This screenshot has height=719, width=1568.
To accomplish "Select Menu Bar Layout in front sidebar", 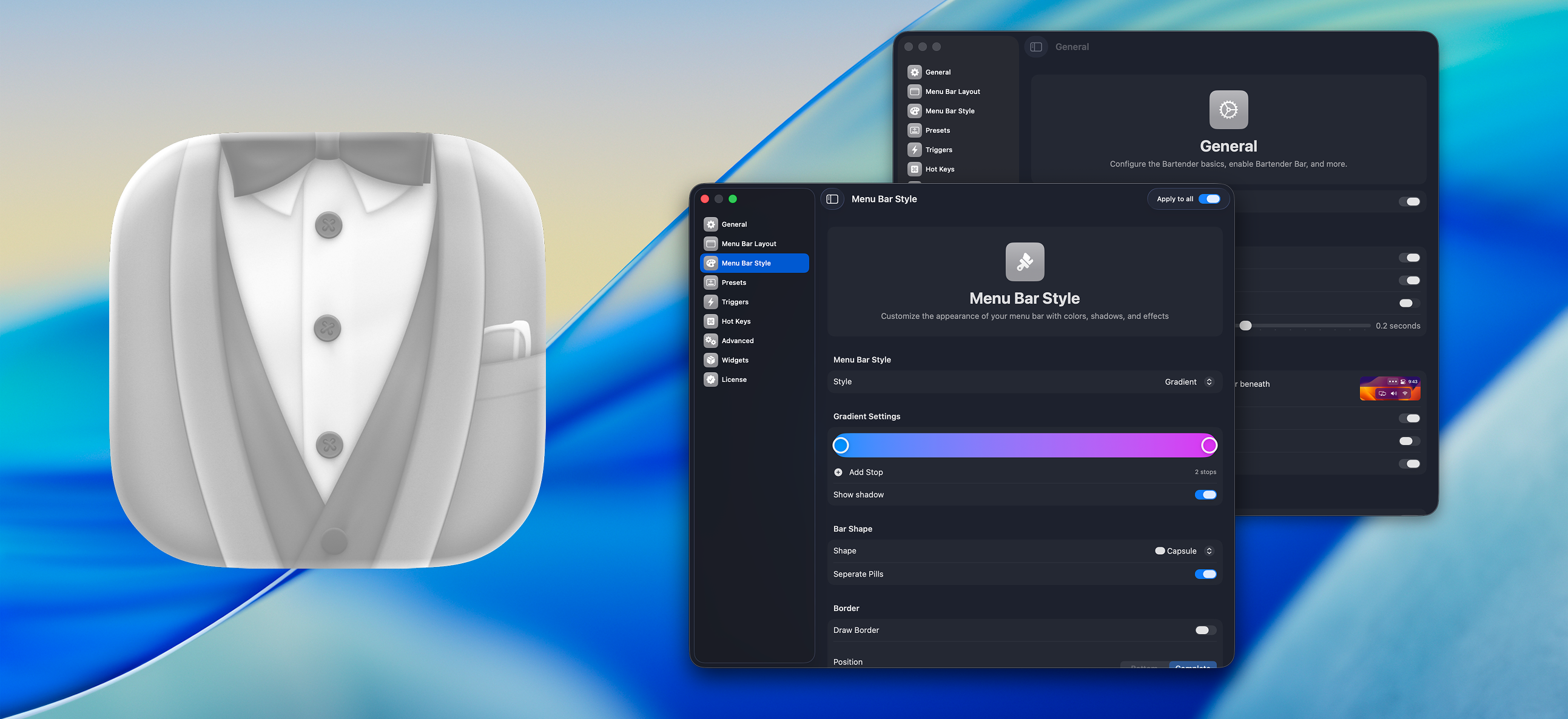I will pos(749,244).
